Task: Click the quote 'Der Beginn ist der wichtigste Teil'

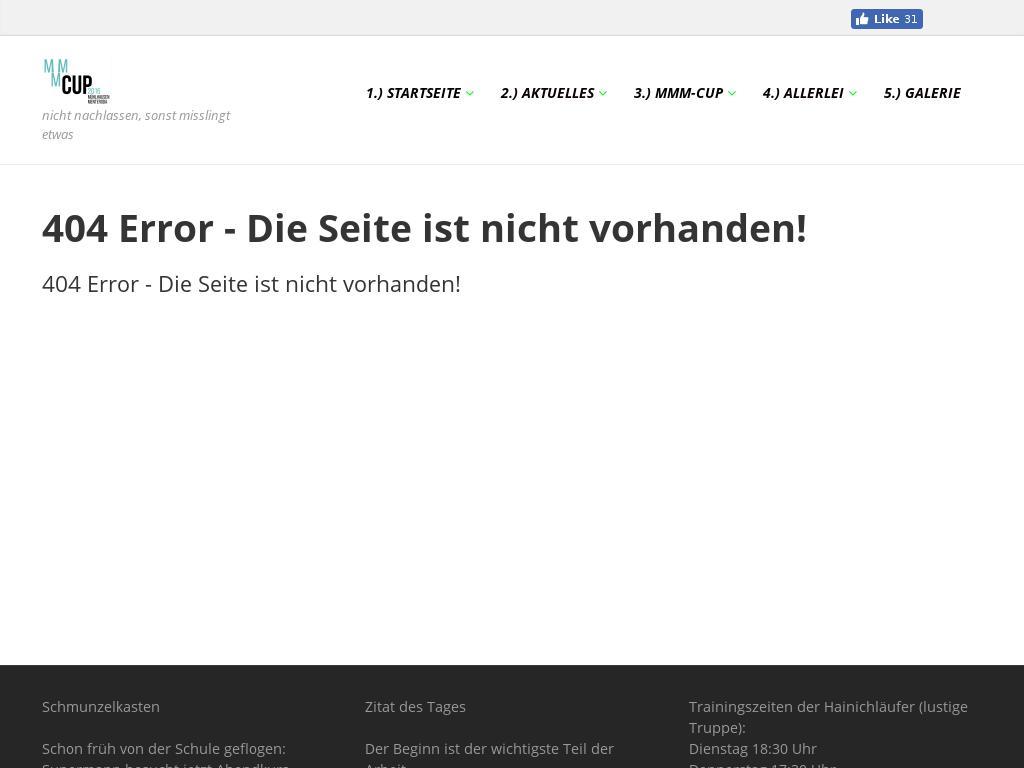Action: pyautogui.click(x=489, y=748)
